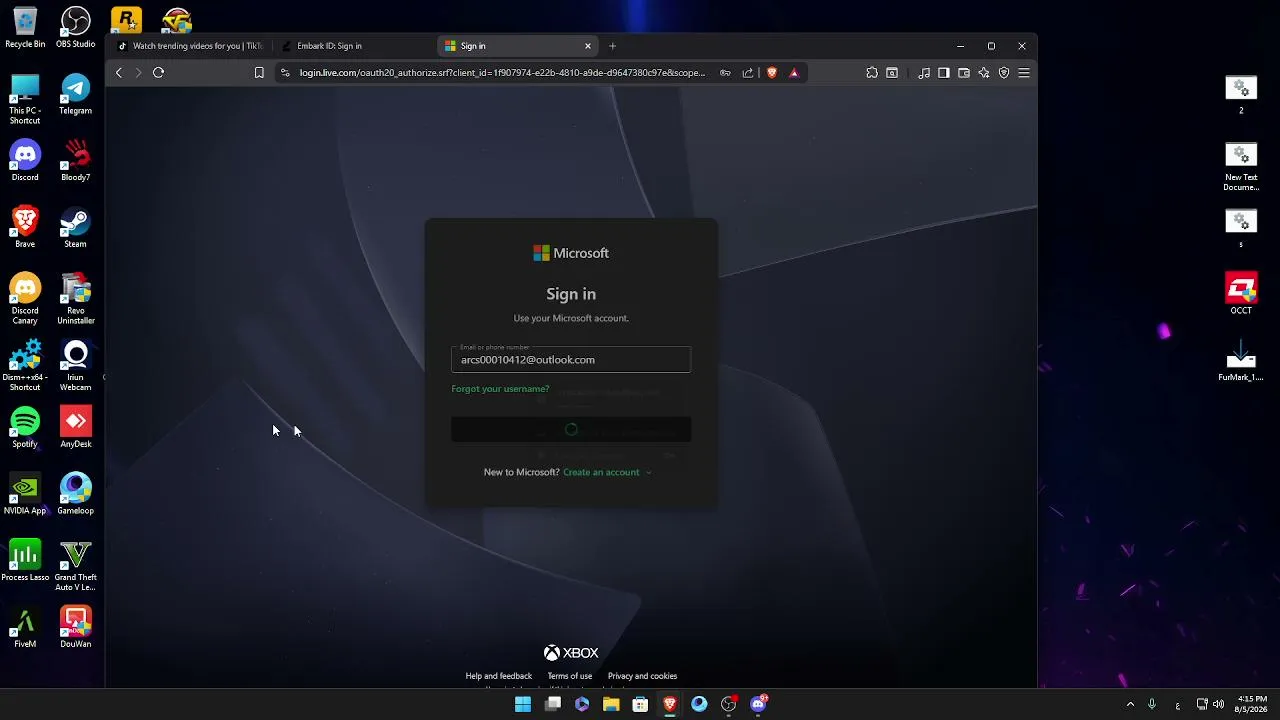Open the Windows Start menu
Screen dimensions: 1280x720
(523, 704)
